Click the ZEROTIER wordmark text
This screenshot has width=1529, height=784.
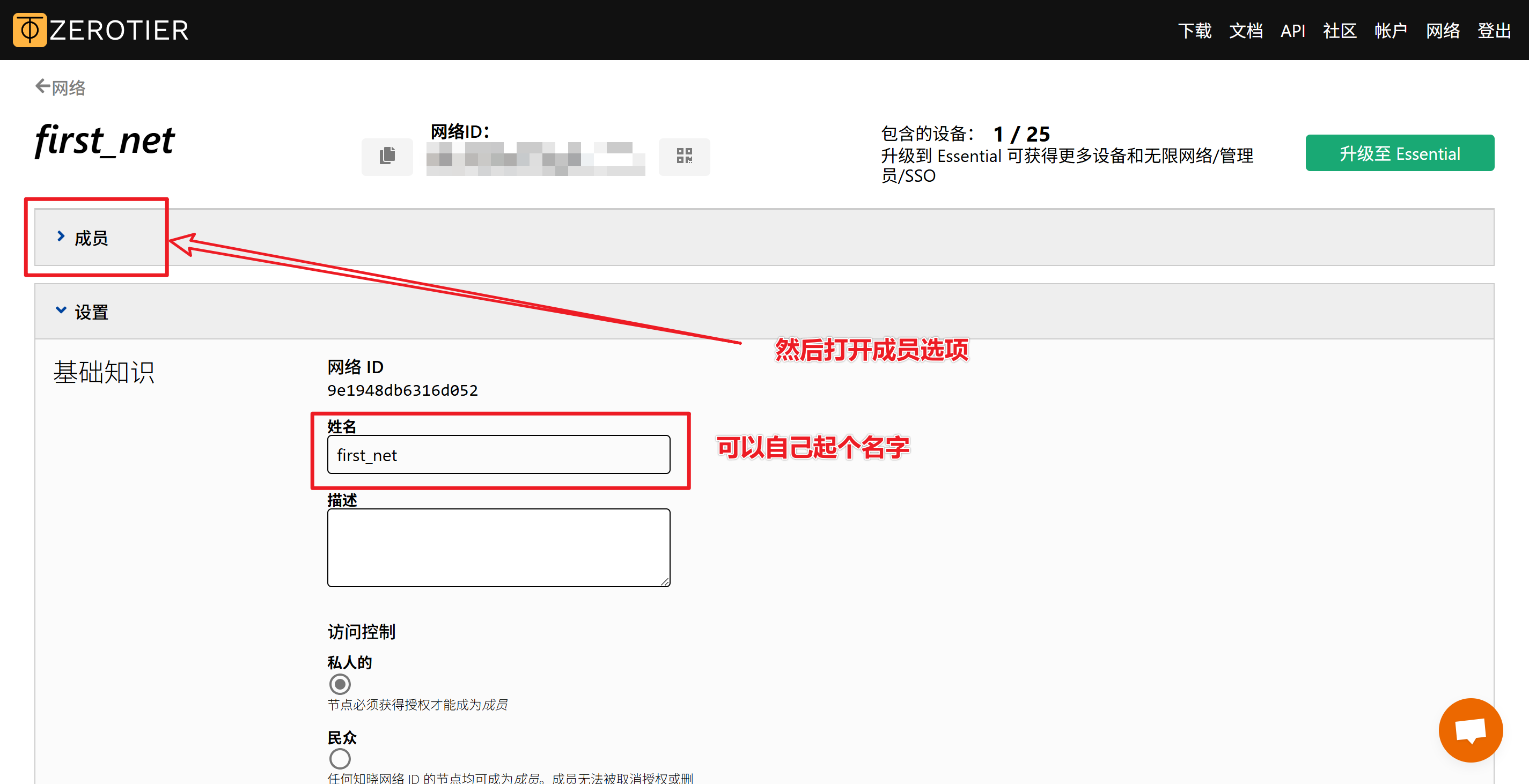pos(119,30)
